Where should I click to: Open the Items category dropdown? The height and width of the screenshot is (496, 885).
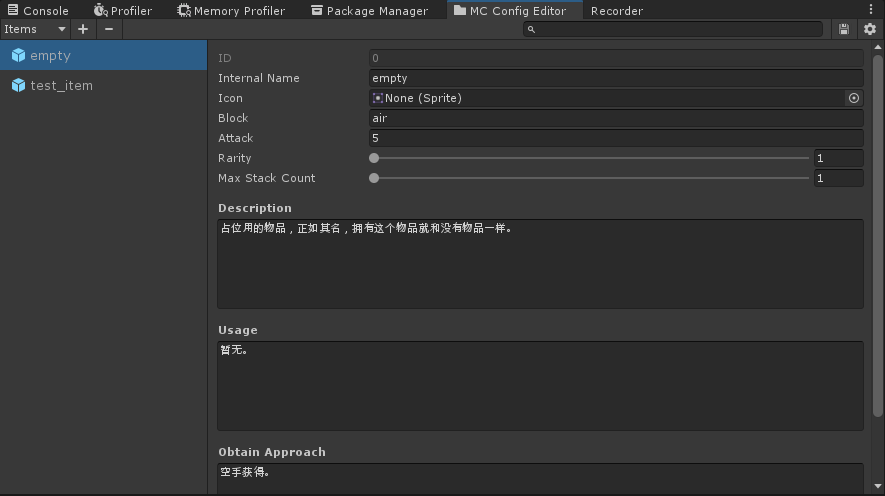34,29
